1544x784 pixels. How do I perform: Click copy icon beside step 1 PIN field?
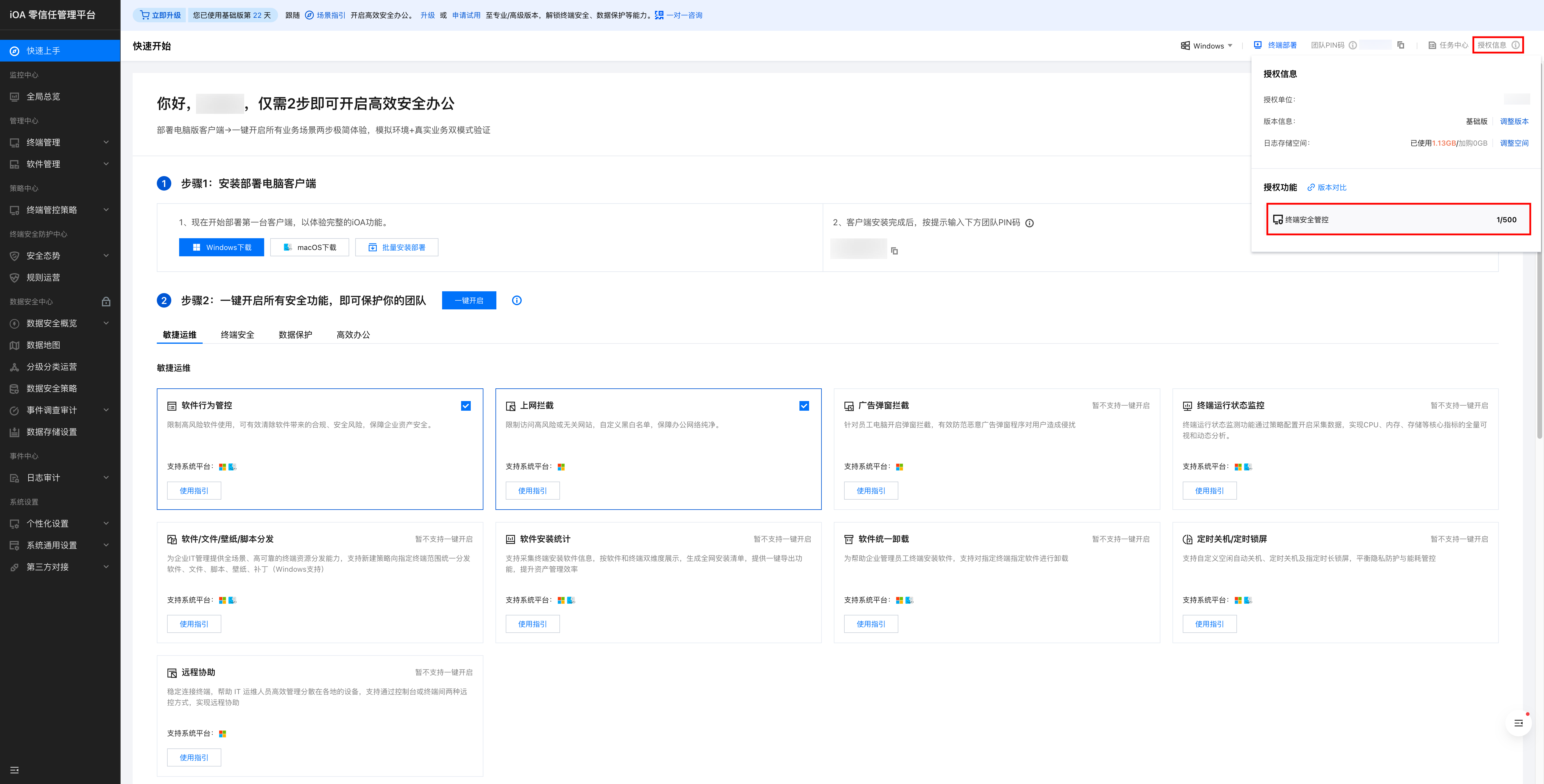tap(894, 251)
